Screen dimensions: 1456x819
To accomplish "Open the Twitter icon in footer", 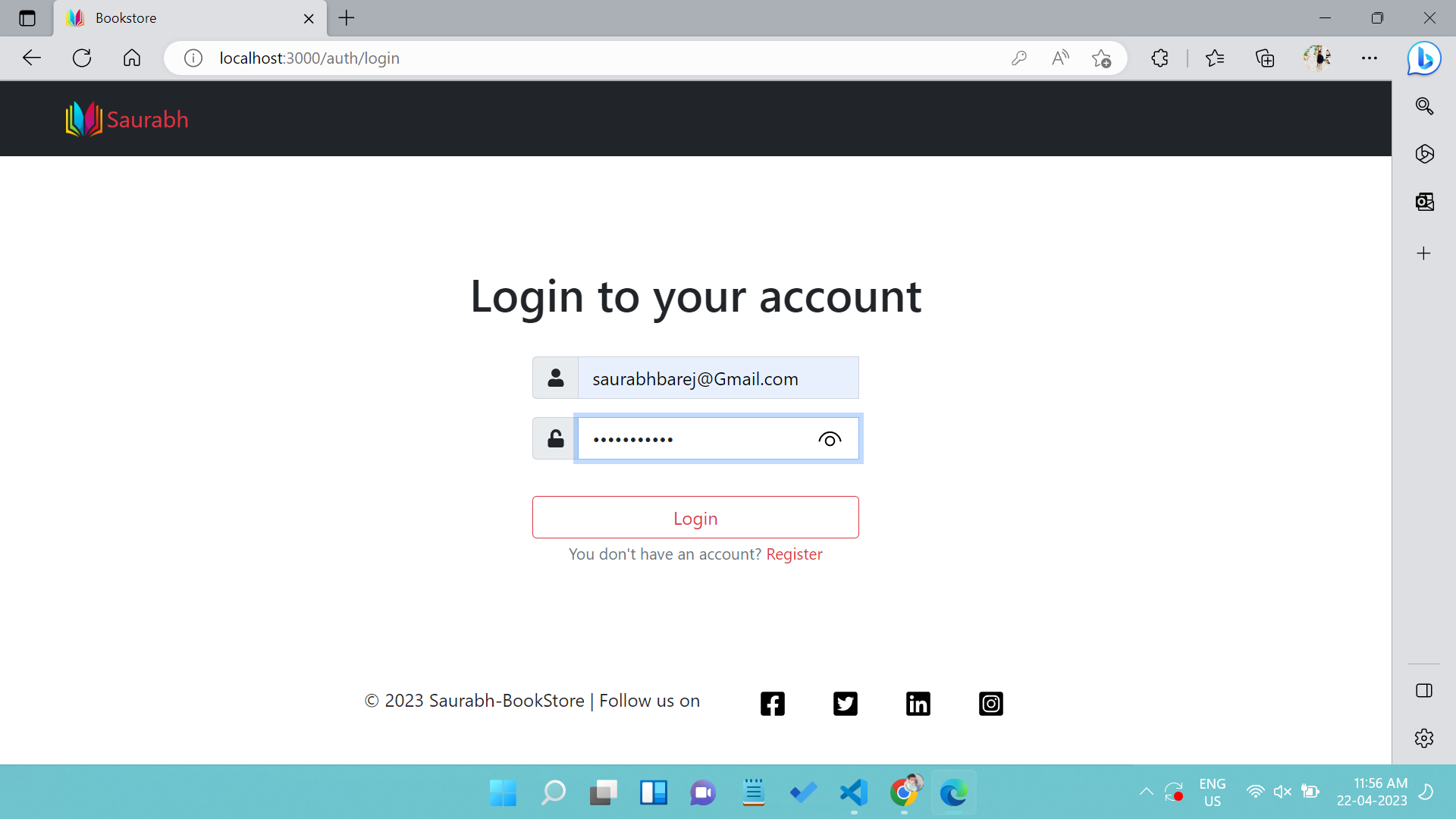I will click(x=845, y=704).
